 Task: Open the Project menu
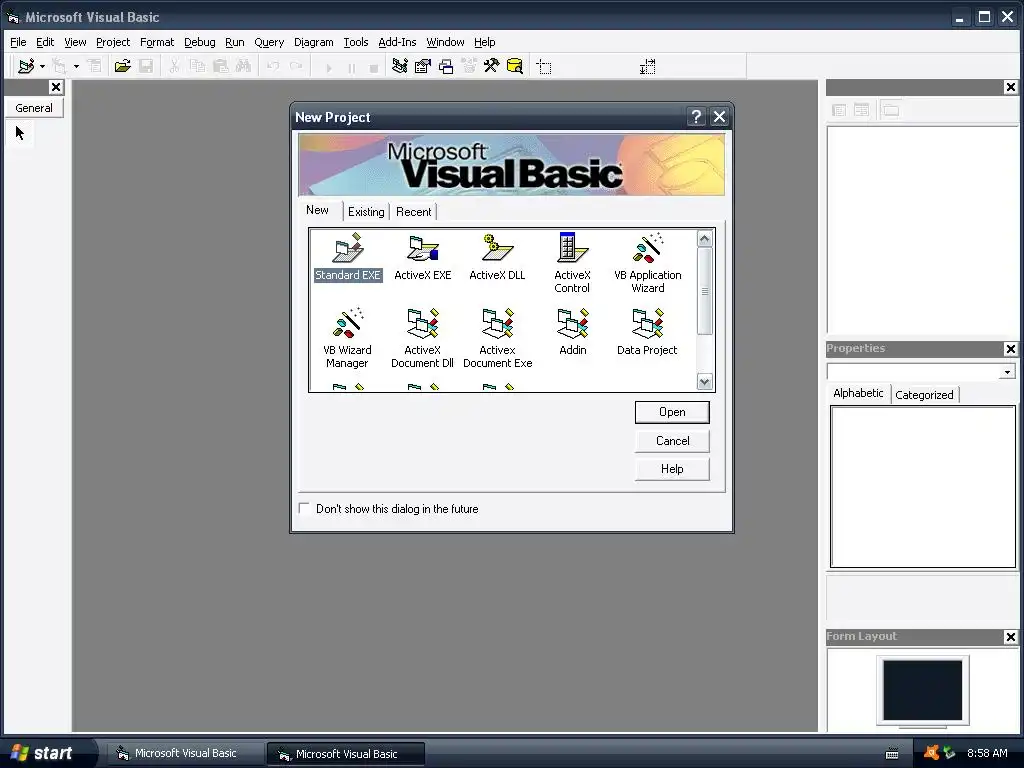113,42
